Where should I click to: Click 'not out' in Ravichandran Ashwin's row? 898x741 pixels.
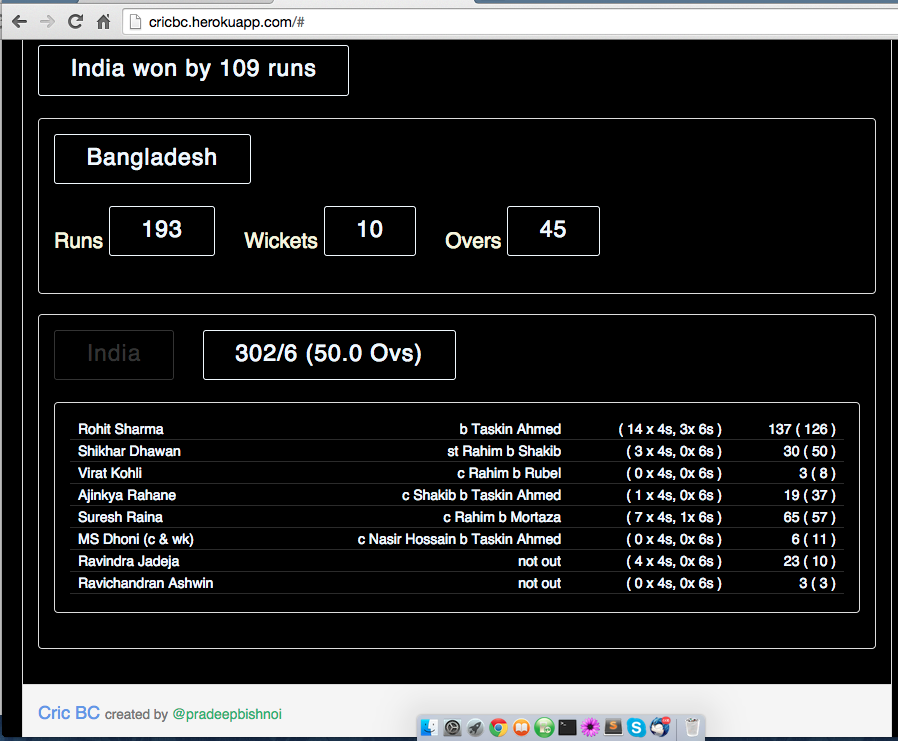[539, 583]
